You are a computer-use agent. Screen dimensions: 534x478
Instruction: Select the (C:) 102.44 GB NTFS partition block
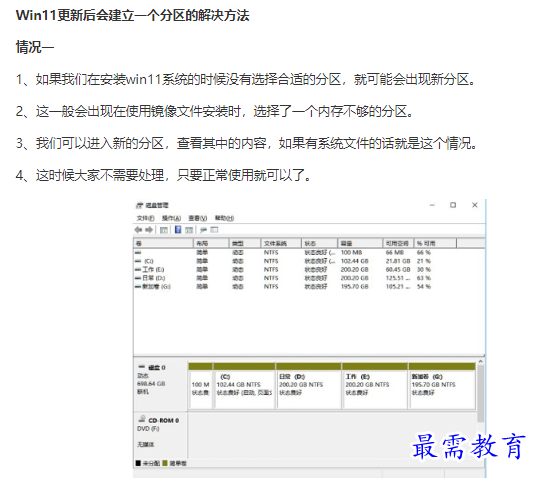[x=244, y=386]
